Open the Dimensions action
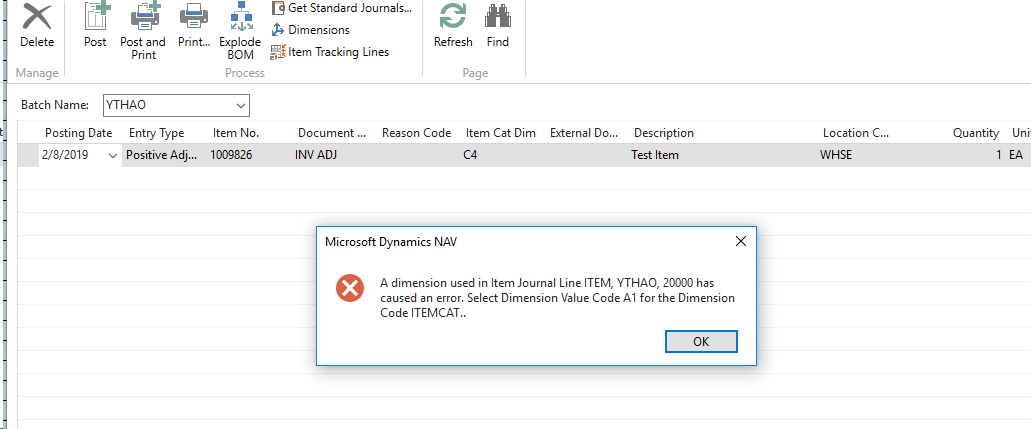This screenshot has width=1031, height=429. pos(310,30)
